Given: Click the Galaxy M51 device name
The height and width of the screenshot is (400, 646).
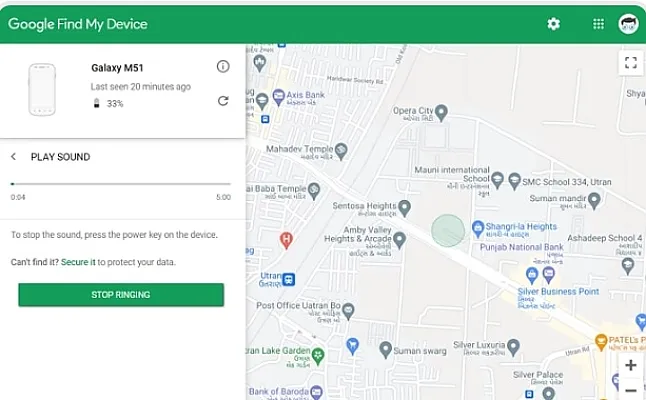Looking at the screenshot, I should click(x=117, y=68).
